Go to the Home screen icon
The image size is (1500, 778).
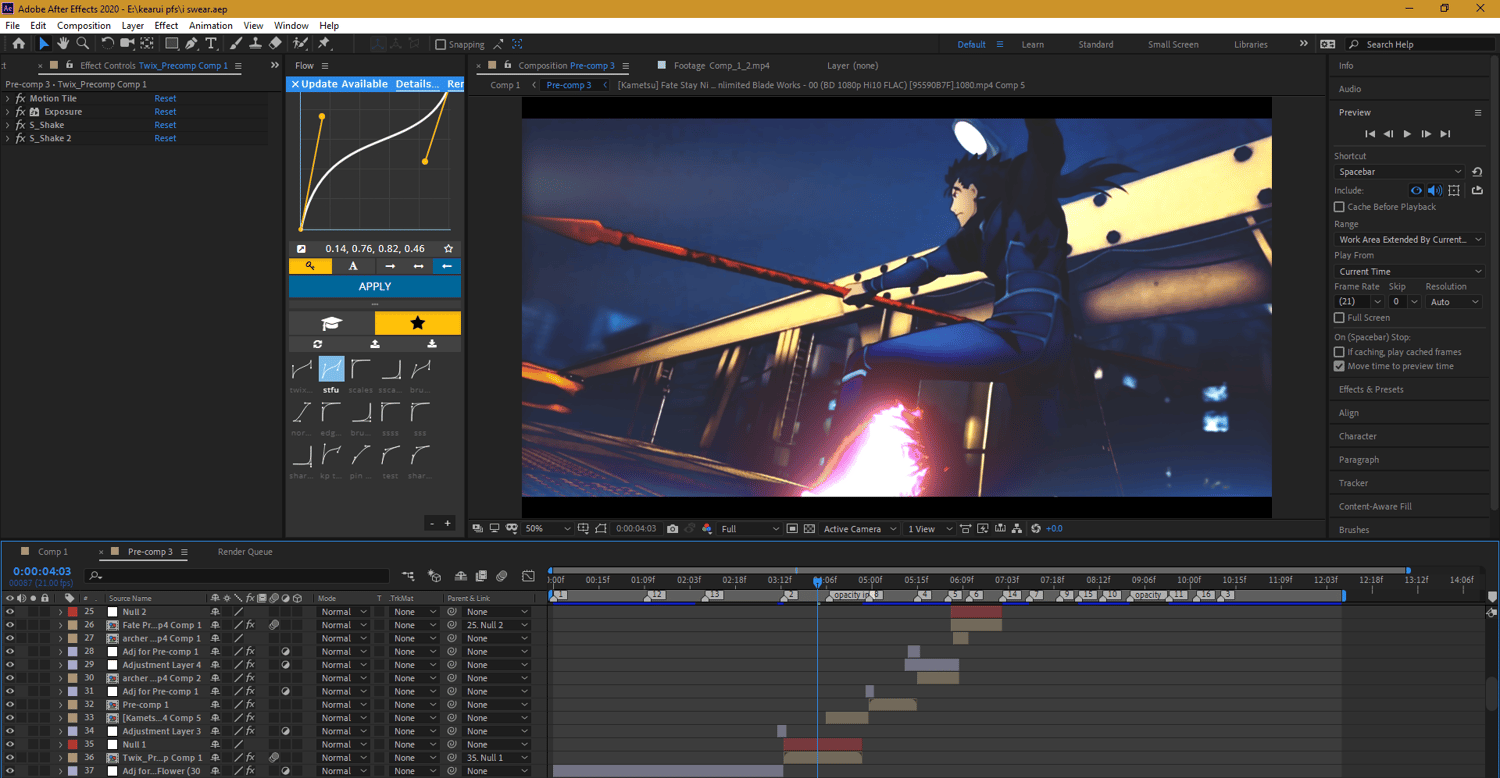(18, 44)
